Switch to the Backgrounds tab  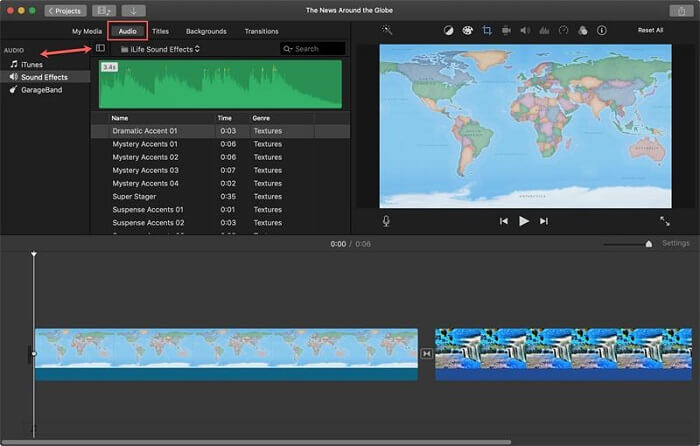click(206, 31)
